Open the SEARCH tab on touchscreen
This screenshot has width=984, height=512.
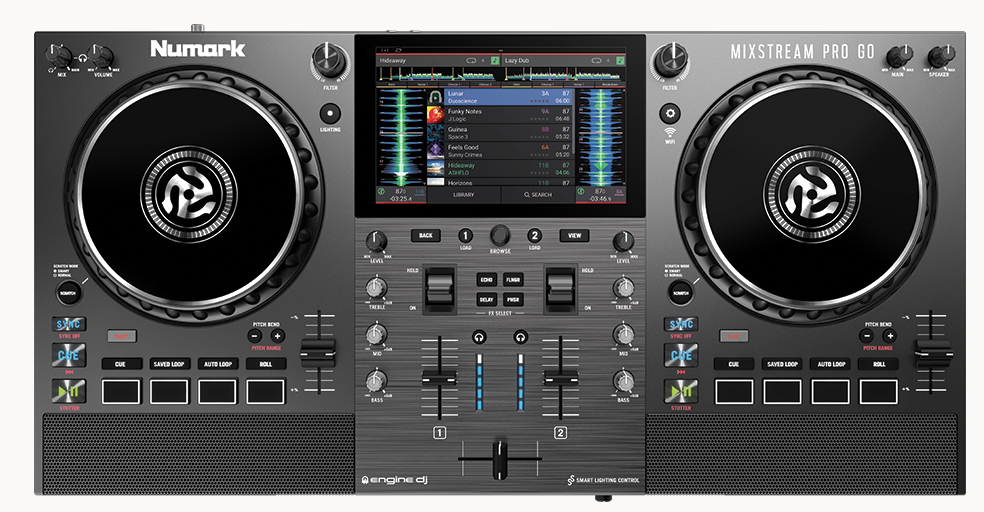538,195
